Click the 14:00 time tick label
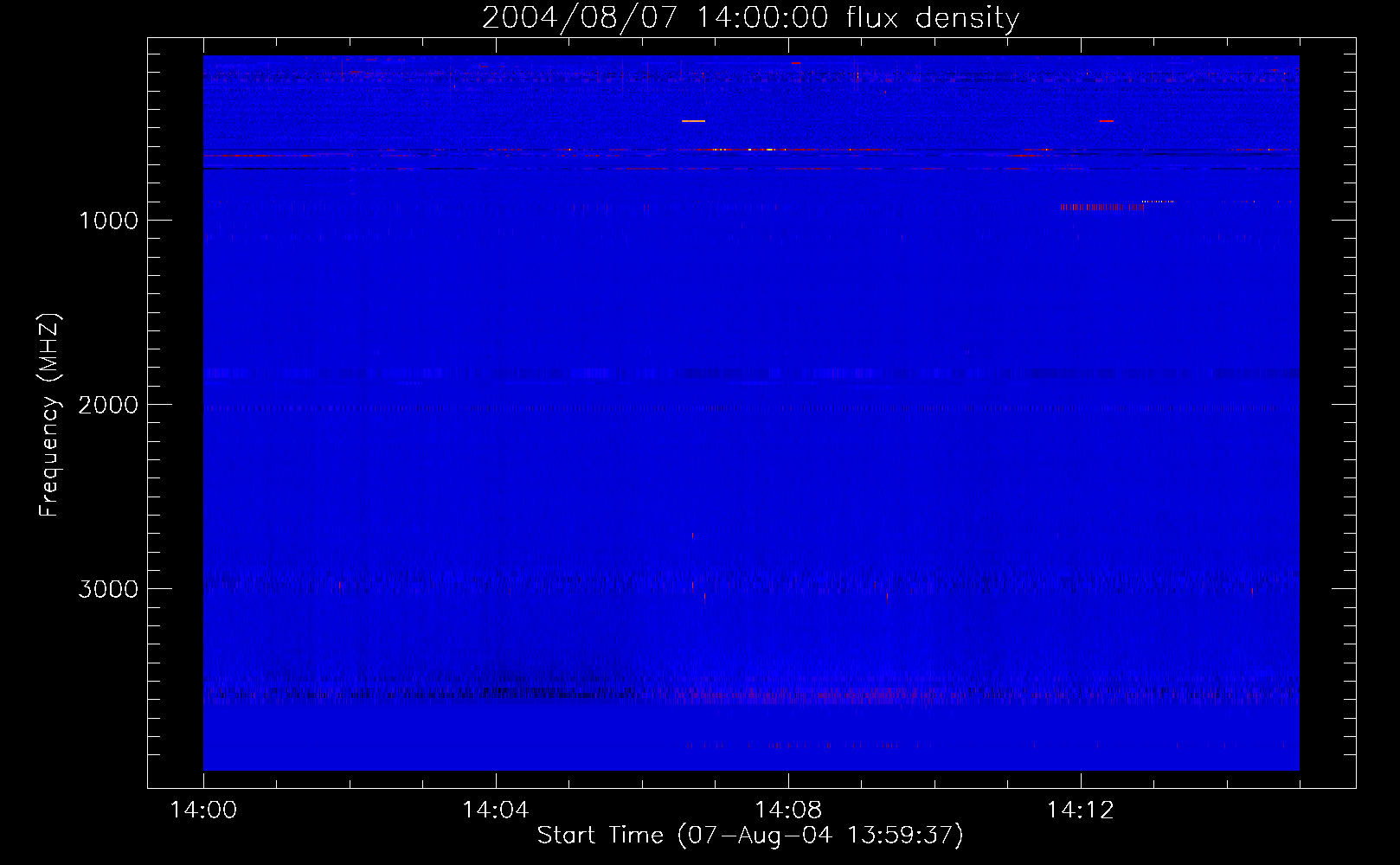 [203, 811]
